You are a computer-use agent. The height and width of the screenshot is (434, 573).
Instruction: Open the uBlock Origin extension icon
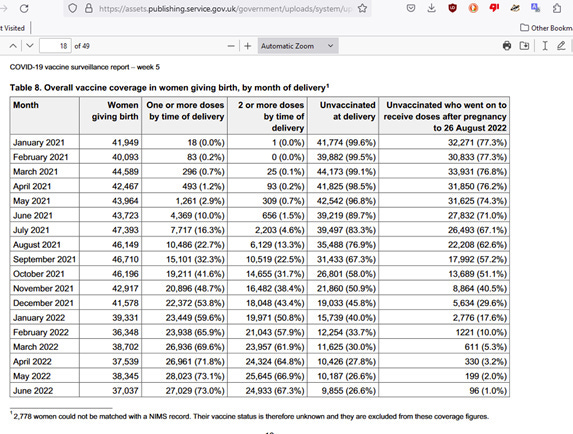tap(452, 8)
